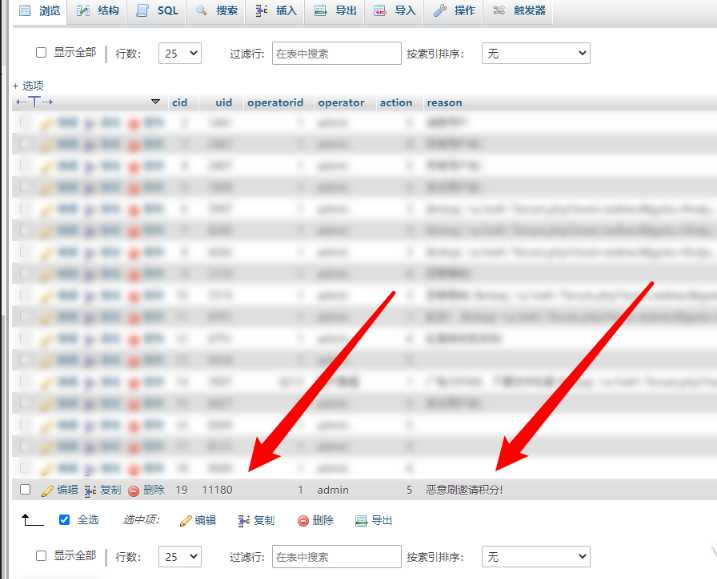Click the cid cell value 19
This screenshot has height=579, width=717.
pos(182,490)
